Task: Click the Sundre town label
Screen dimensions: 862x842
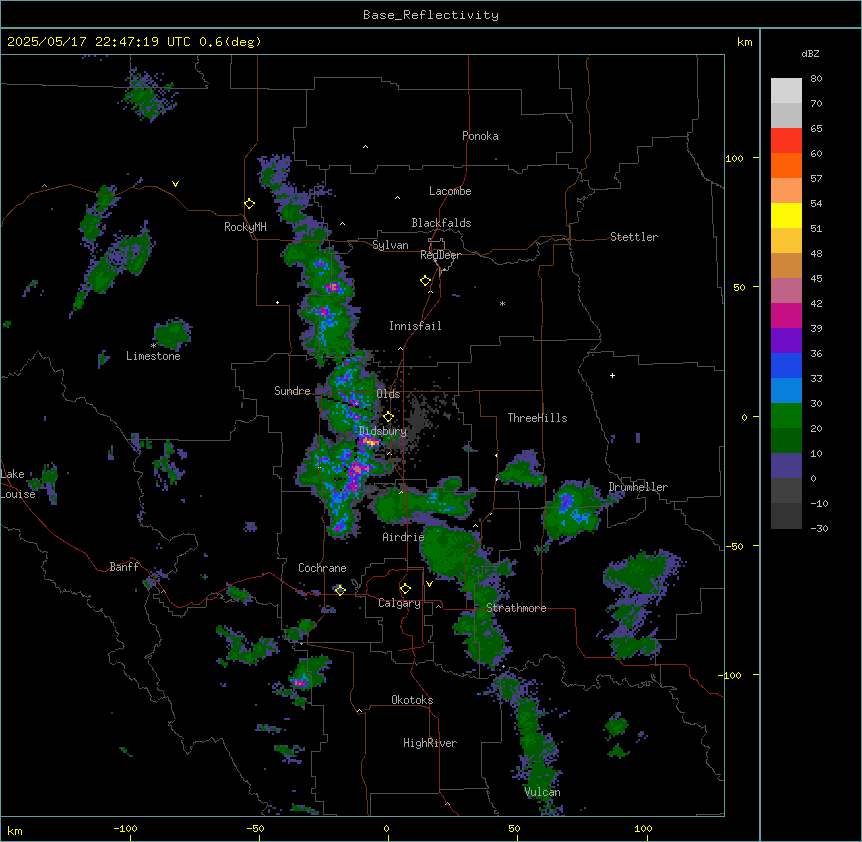Action: click(x=292, y=391)
